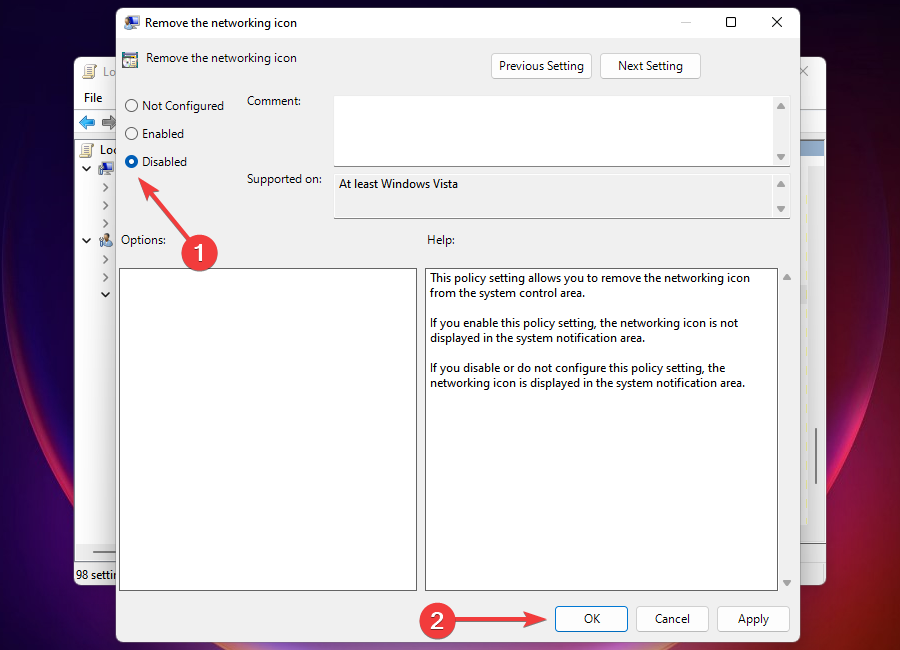900x650 pixels.
Task: Select the Computer Configuration computer icon in the tree
Action: coord(106,167)
